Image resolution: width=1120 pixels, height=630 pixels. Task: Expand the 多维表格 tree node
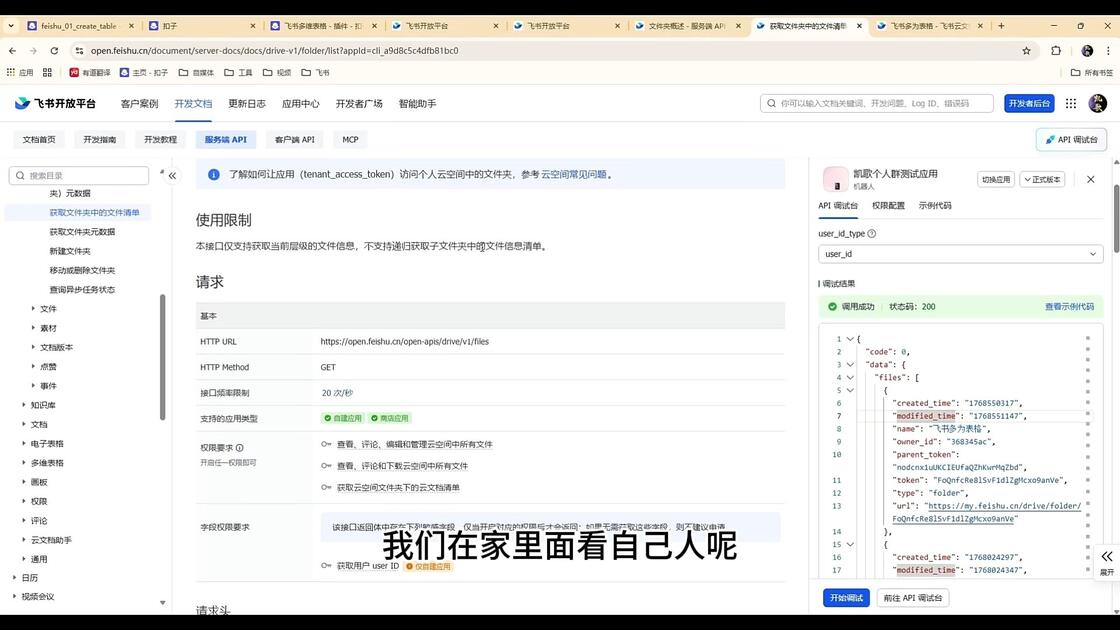click(x=24, y=463)
